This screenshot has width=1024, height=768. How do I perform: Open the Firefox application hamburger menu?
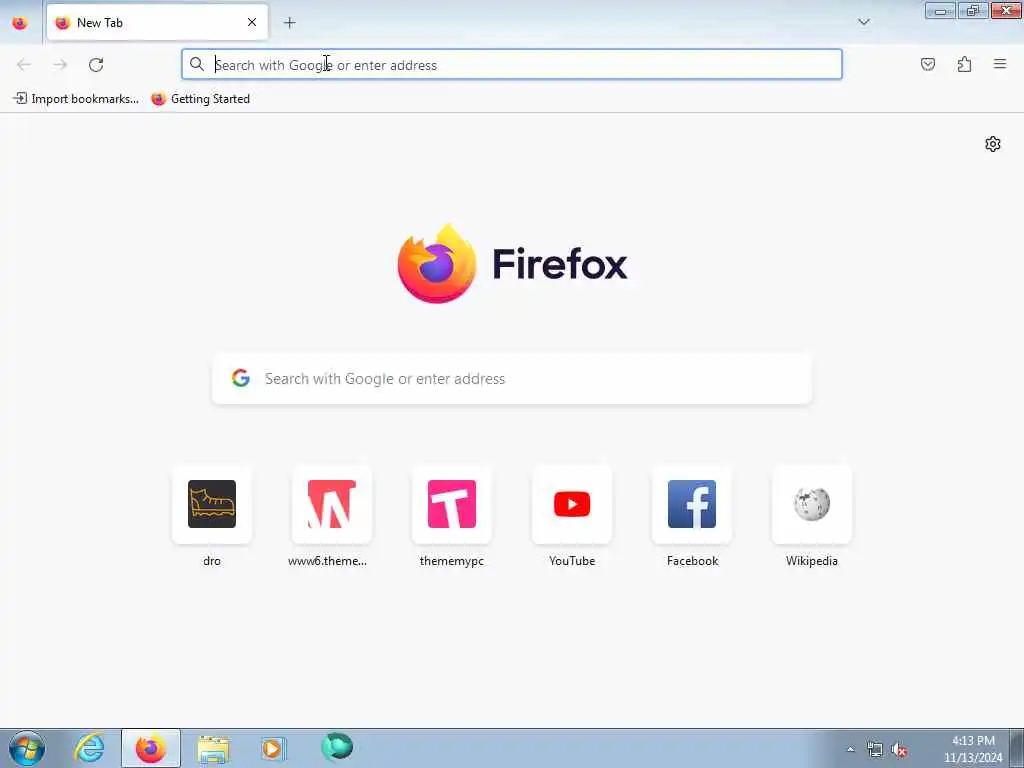[1000, 64]
